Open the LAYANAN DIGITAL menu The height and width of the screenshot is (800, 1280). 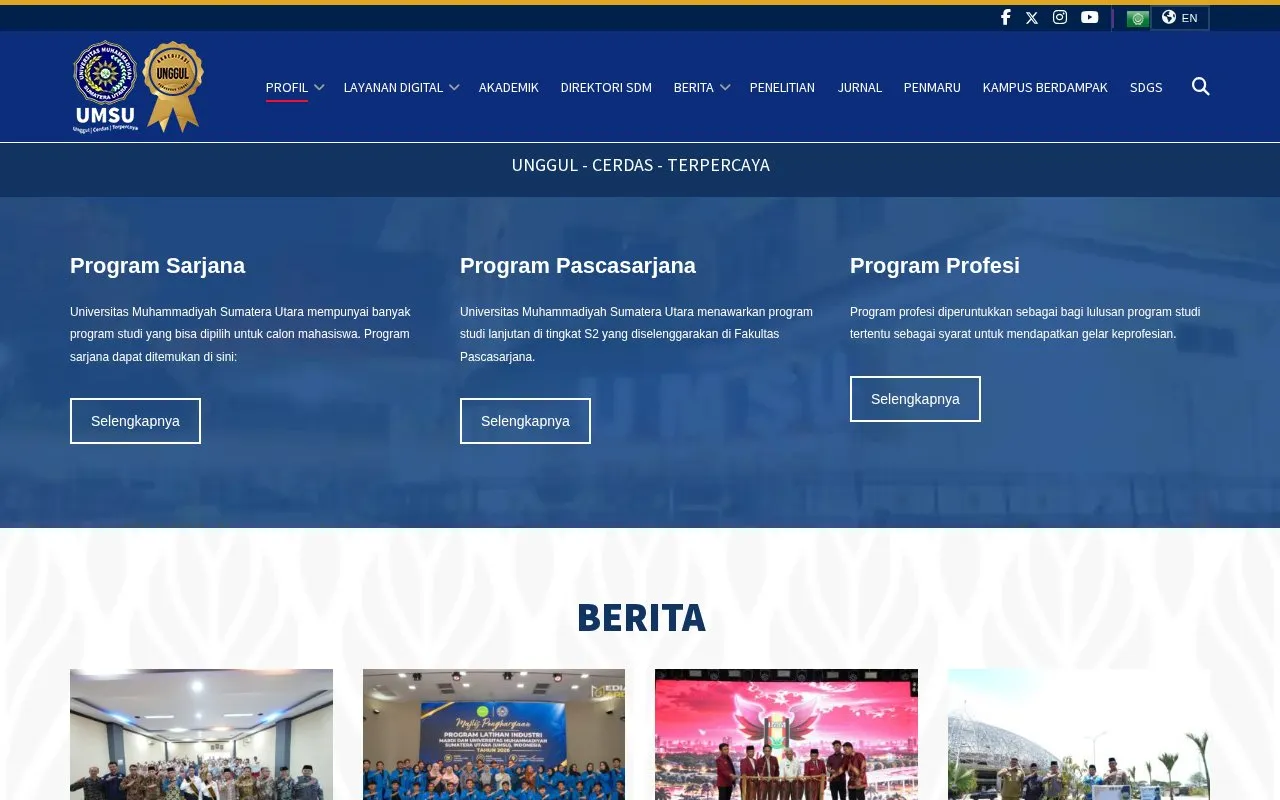pyautogui.click(x=393, y=87)
